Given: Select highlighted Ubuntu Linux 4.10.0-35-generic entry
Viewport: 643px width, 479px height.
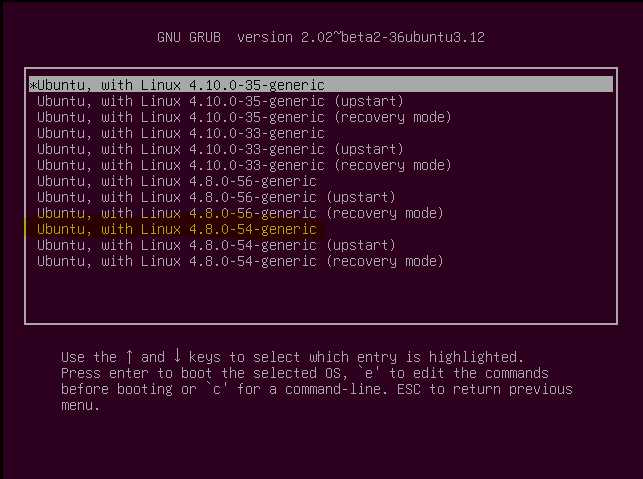Looking at the screenshot, I should click(x=321, y=84).
